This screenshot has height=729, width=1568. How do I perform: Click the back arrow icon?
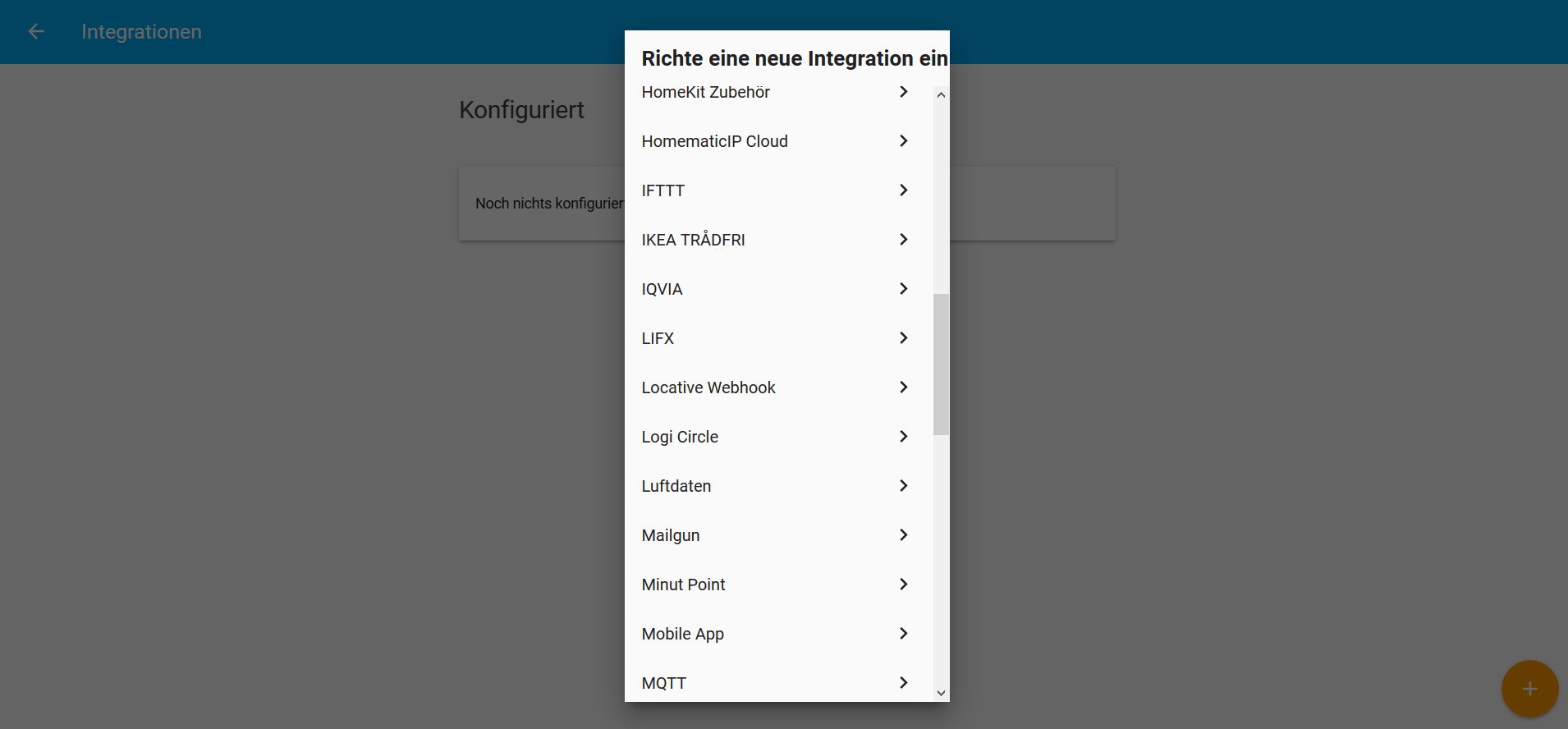click(x=36, y=31)
